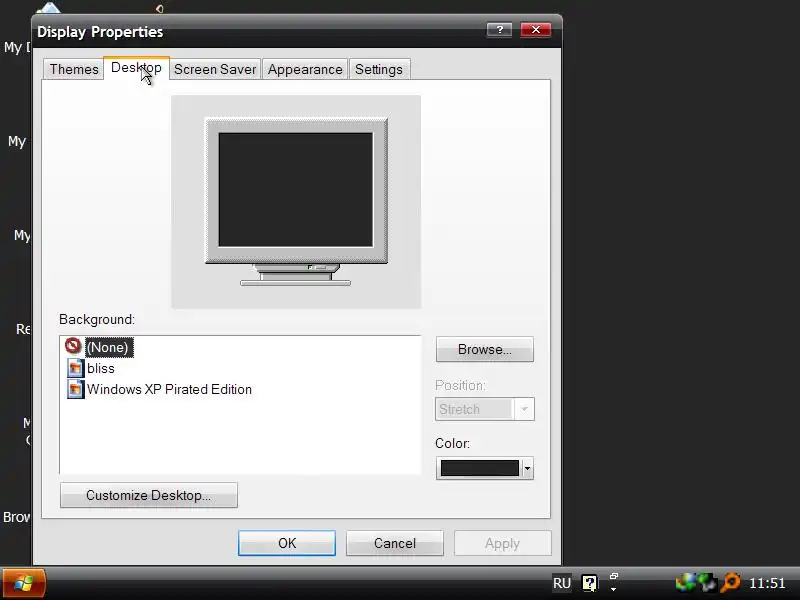Click the Apply button

(503, 543)
